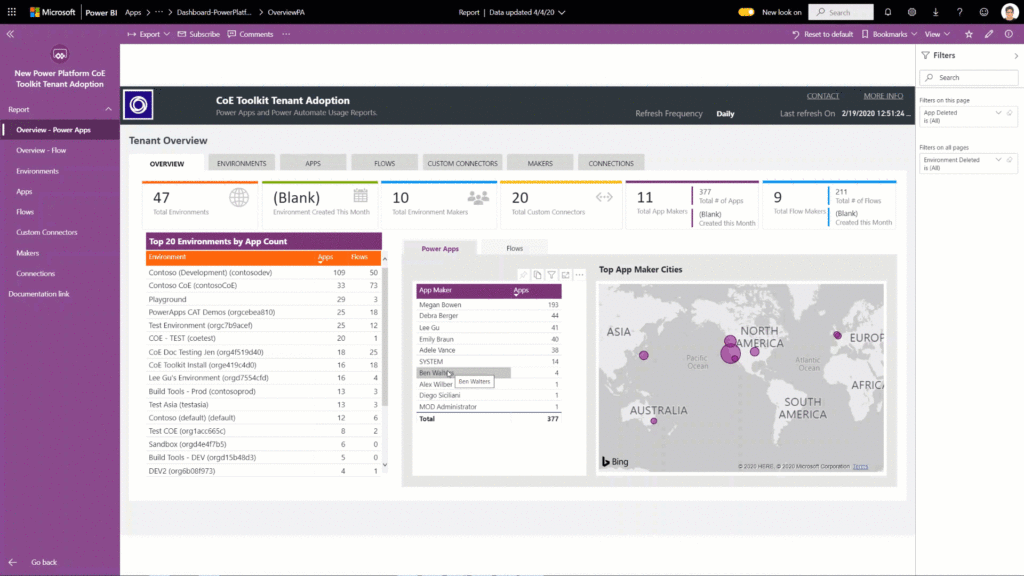1024x576 pixels.
Task: Select Megan Bowen row in App Maker table
Action: click(488, 304)
